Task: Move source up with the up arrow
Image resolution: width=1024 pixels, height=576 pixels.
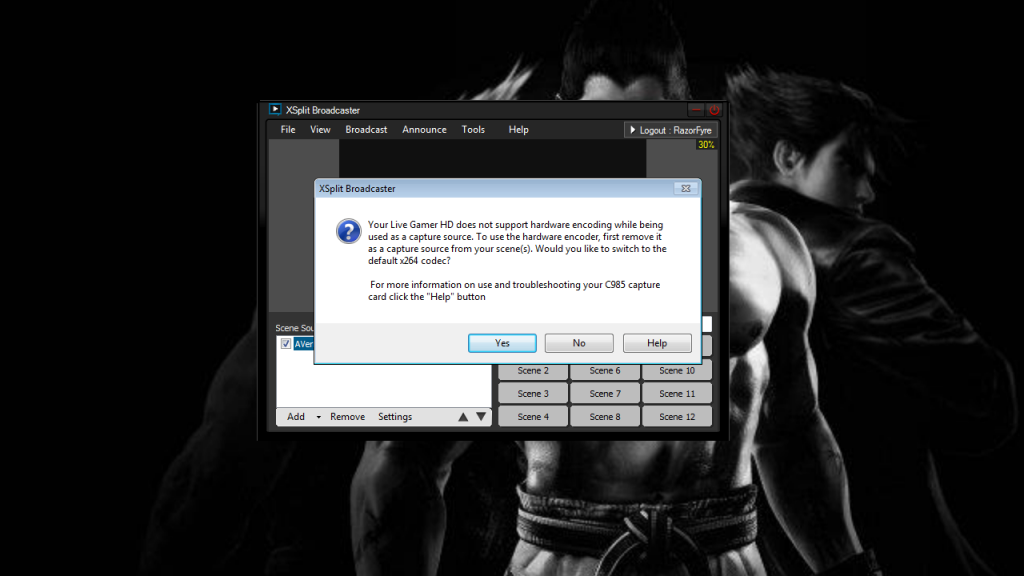Action: (463, 417)
